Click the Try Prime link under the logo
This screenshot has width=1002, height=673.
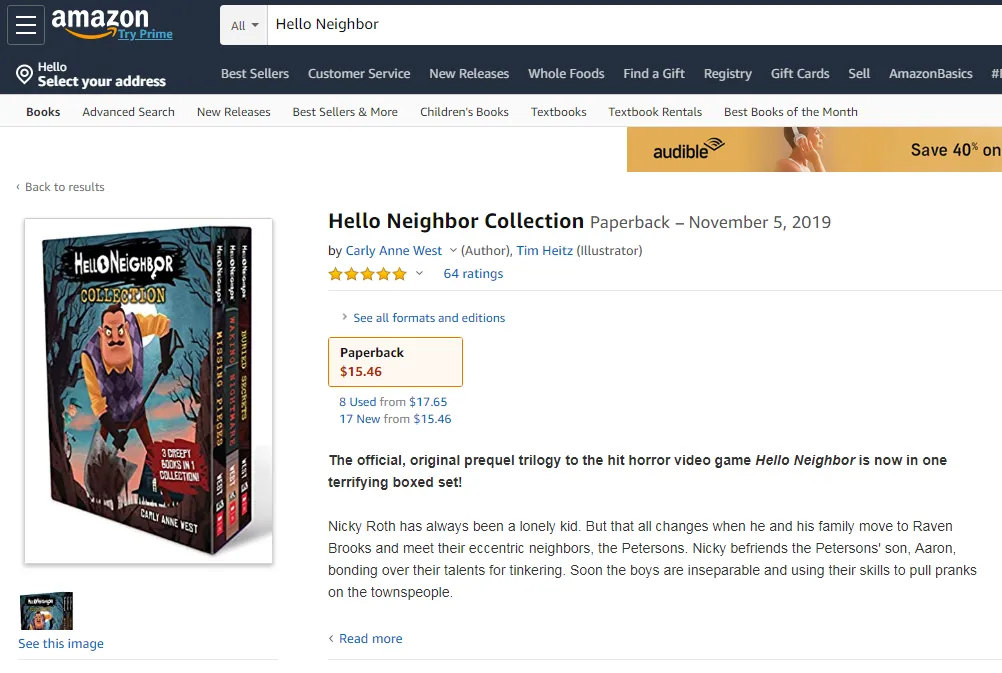145,34
